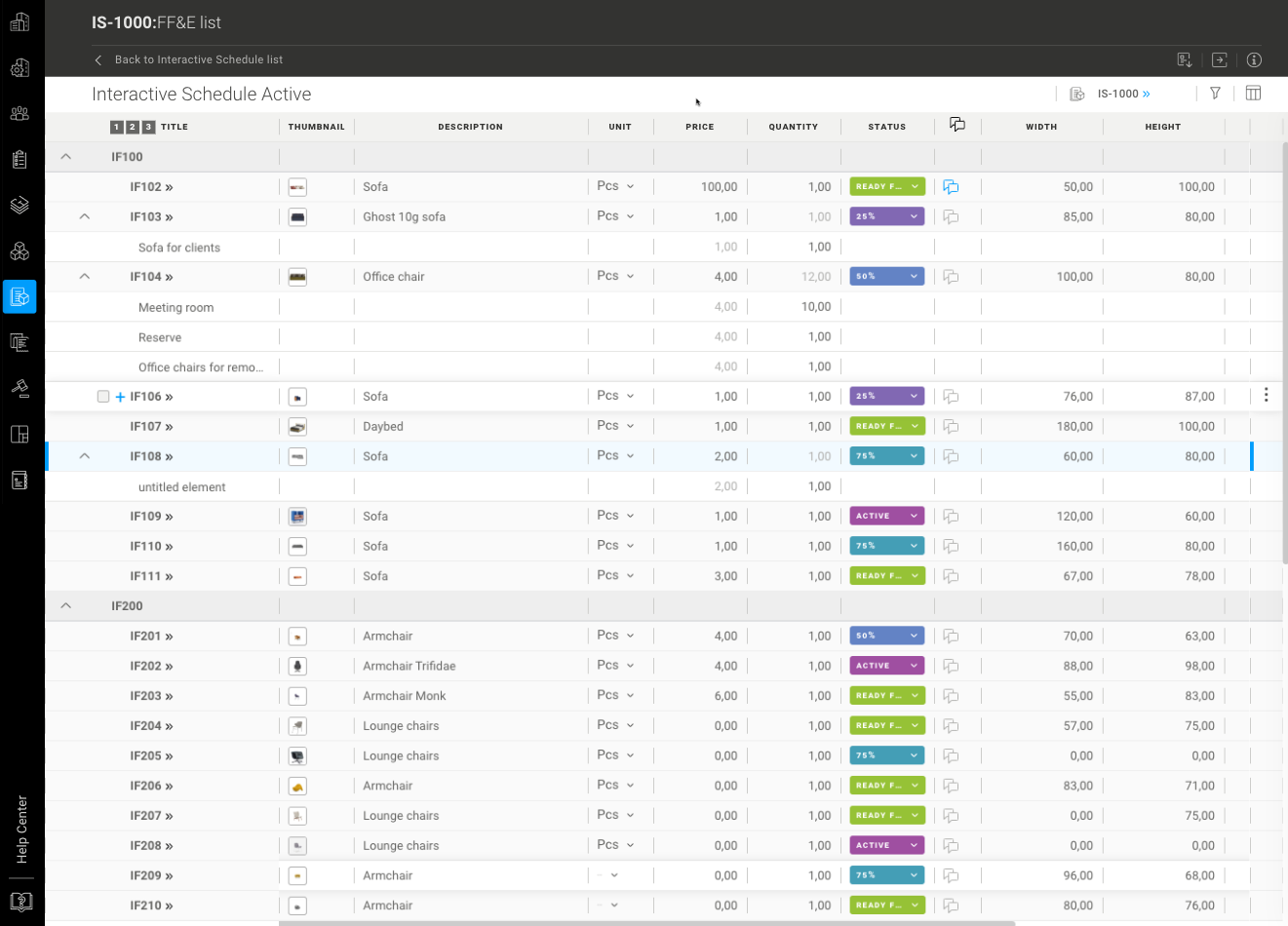
Task: Toggle hierarchy level 2 in the table header
Action: coord(130,126)
